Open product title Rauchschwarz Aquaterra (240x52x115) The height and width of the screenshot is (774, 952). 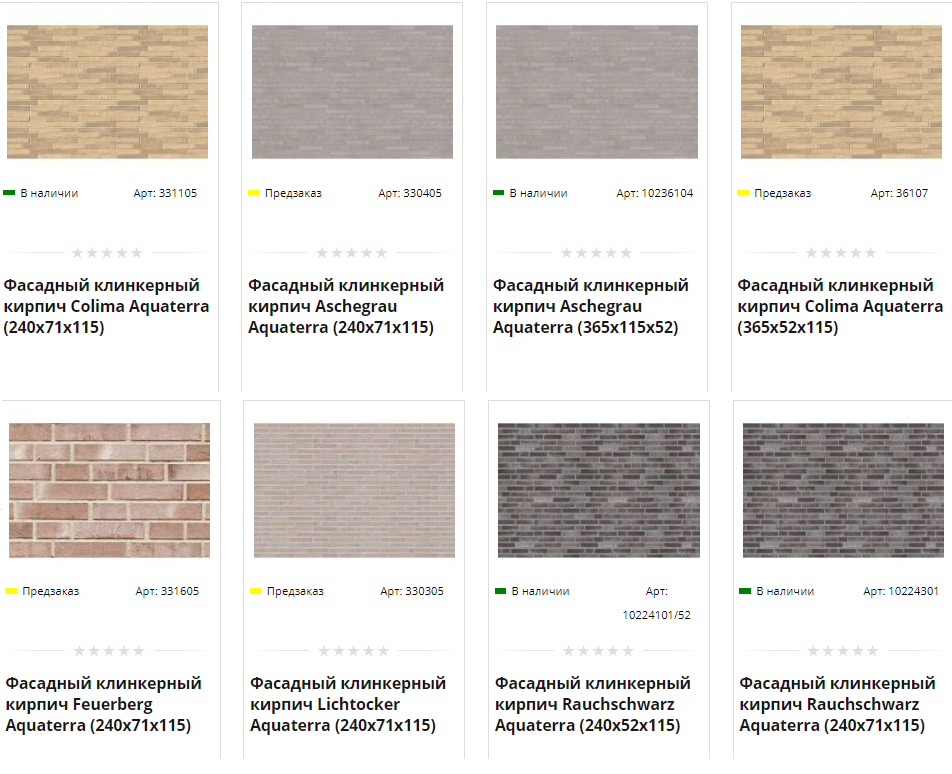(x=593, y=705)
